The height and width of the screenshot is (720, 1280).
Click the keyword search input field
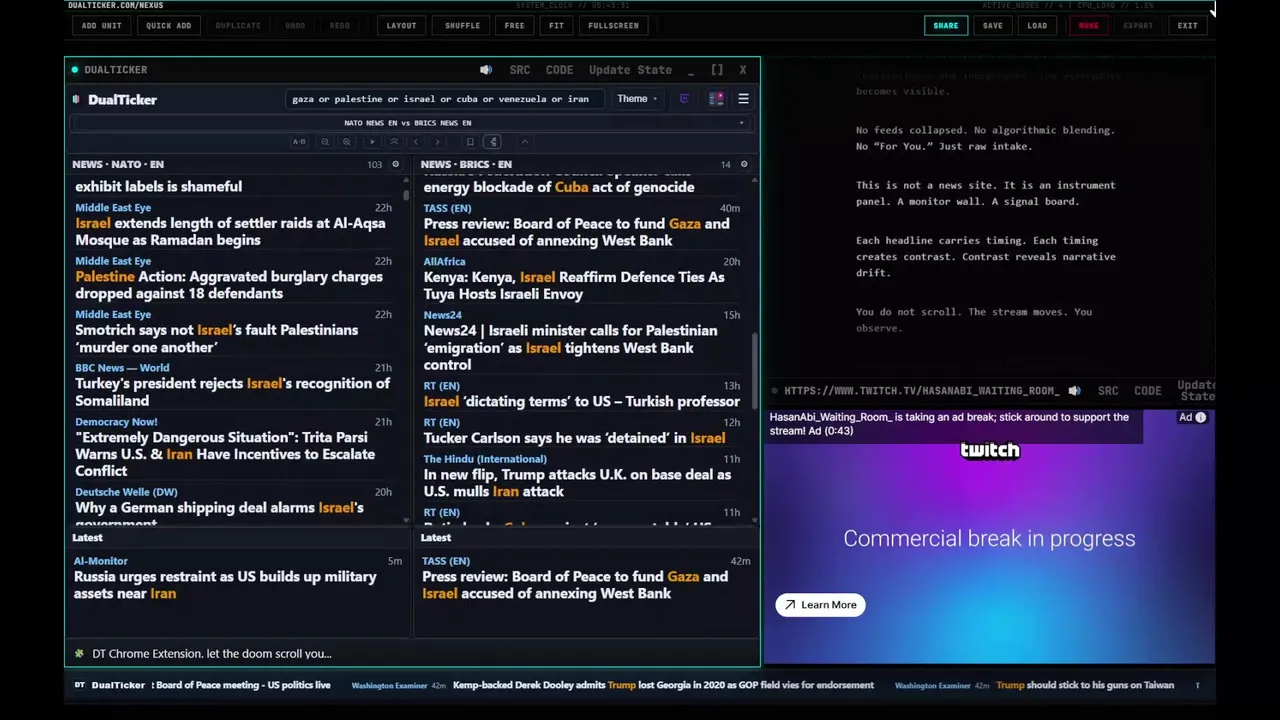tap(445, 99)
